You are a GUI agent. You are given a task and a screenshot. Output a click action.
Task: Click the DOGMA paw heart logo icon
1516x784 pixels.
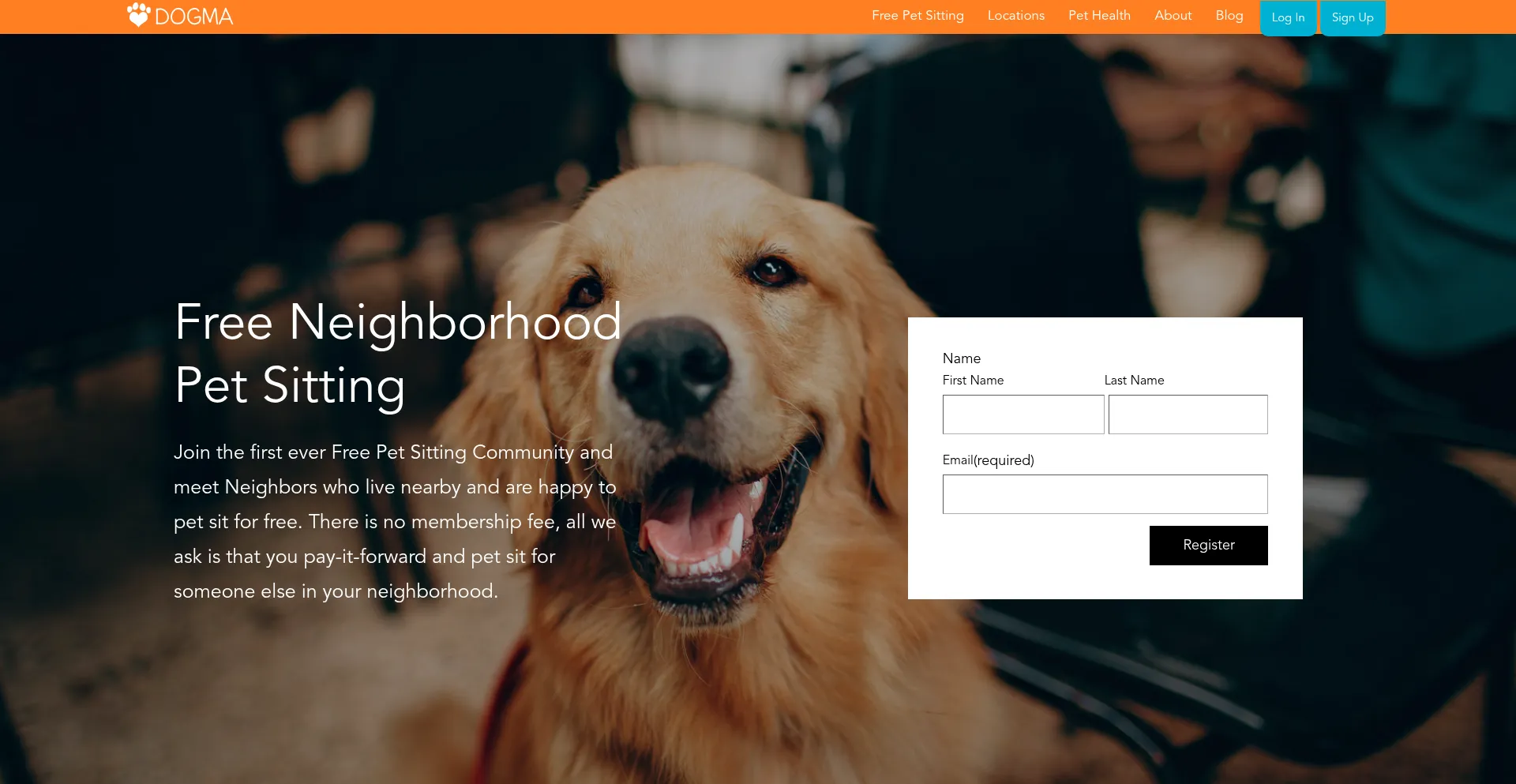(x=139, y=15)
